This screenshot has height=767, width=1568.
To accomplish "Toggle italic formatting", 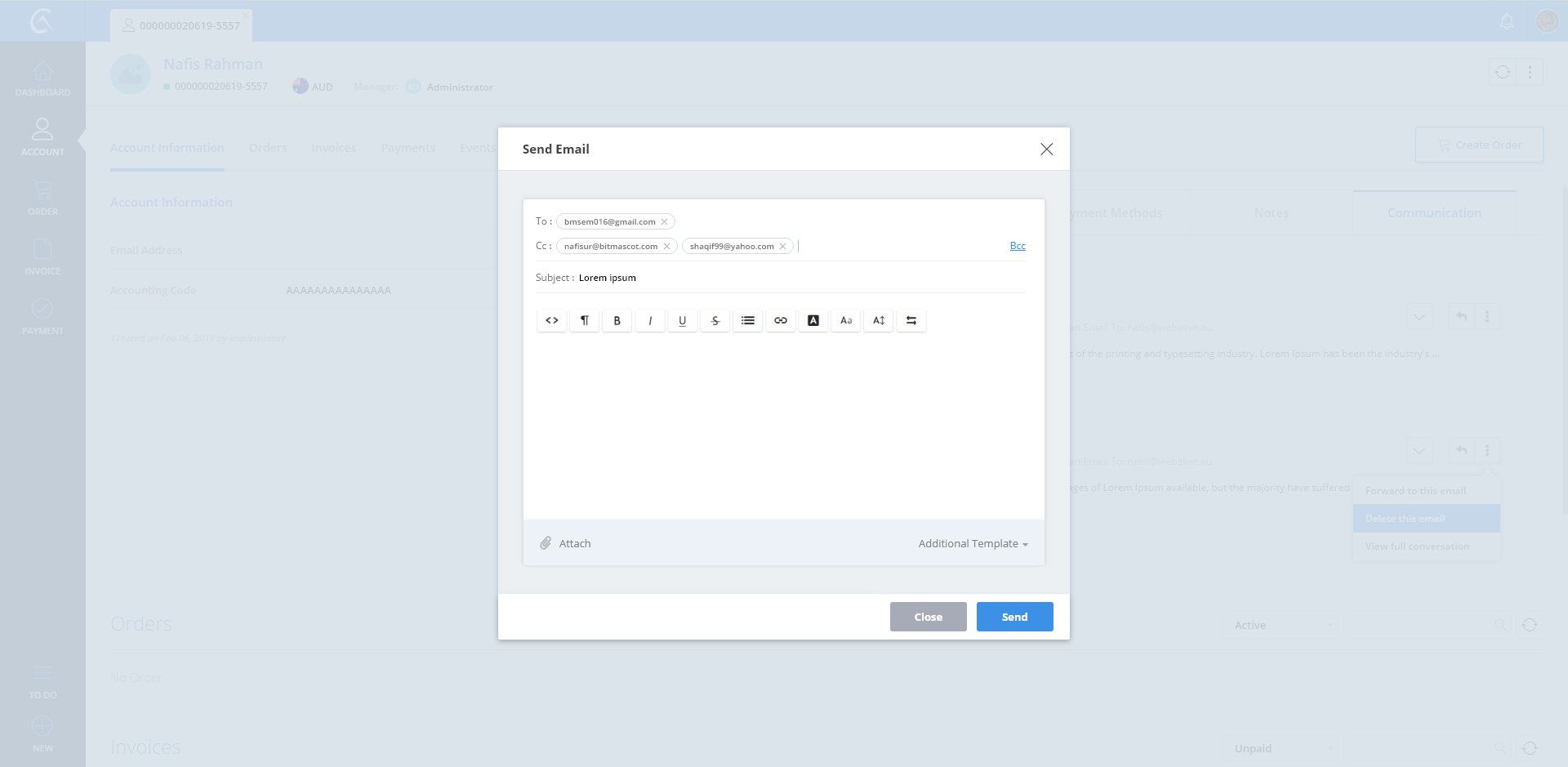I will tap(650, 320).
